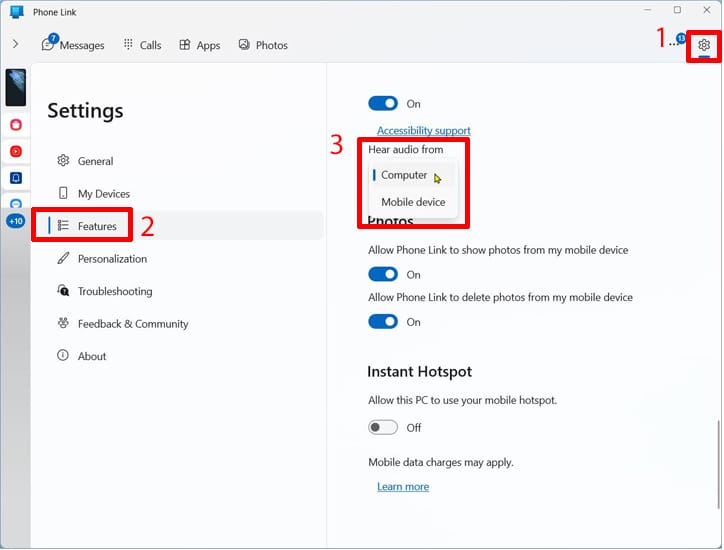This screenshot has height=550, width=724.
Task: Open the Messages tab
Action: pos(73,45)
